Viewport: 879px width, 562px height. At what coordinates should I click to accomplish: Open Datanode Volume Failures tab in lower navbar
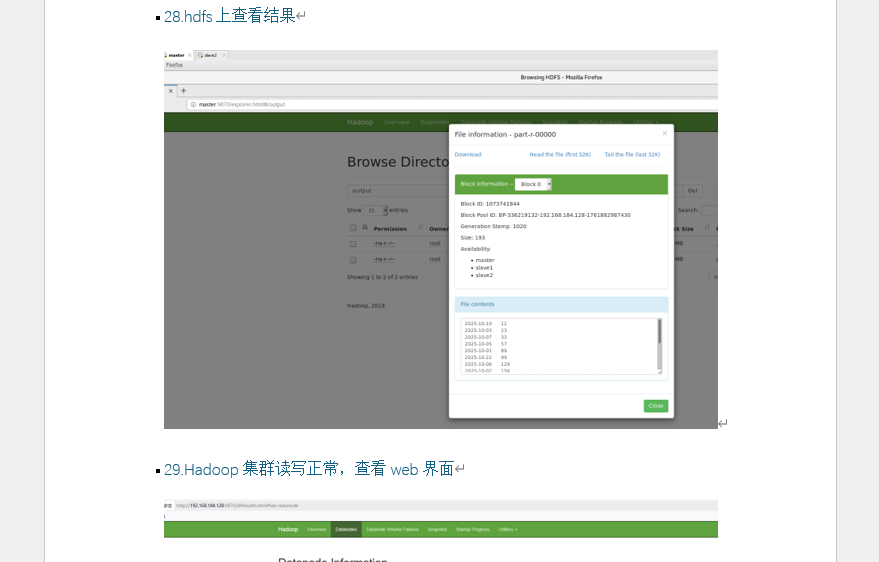[392, 529]
